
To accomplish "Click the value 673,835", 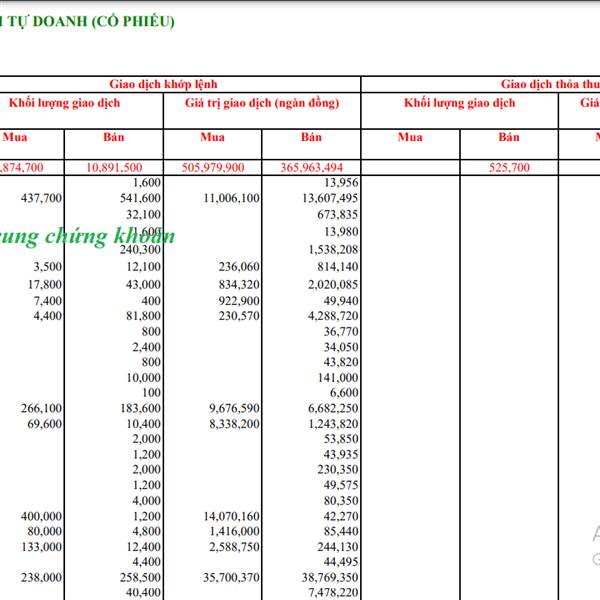I will (338, 215).
